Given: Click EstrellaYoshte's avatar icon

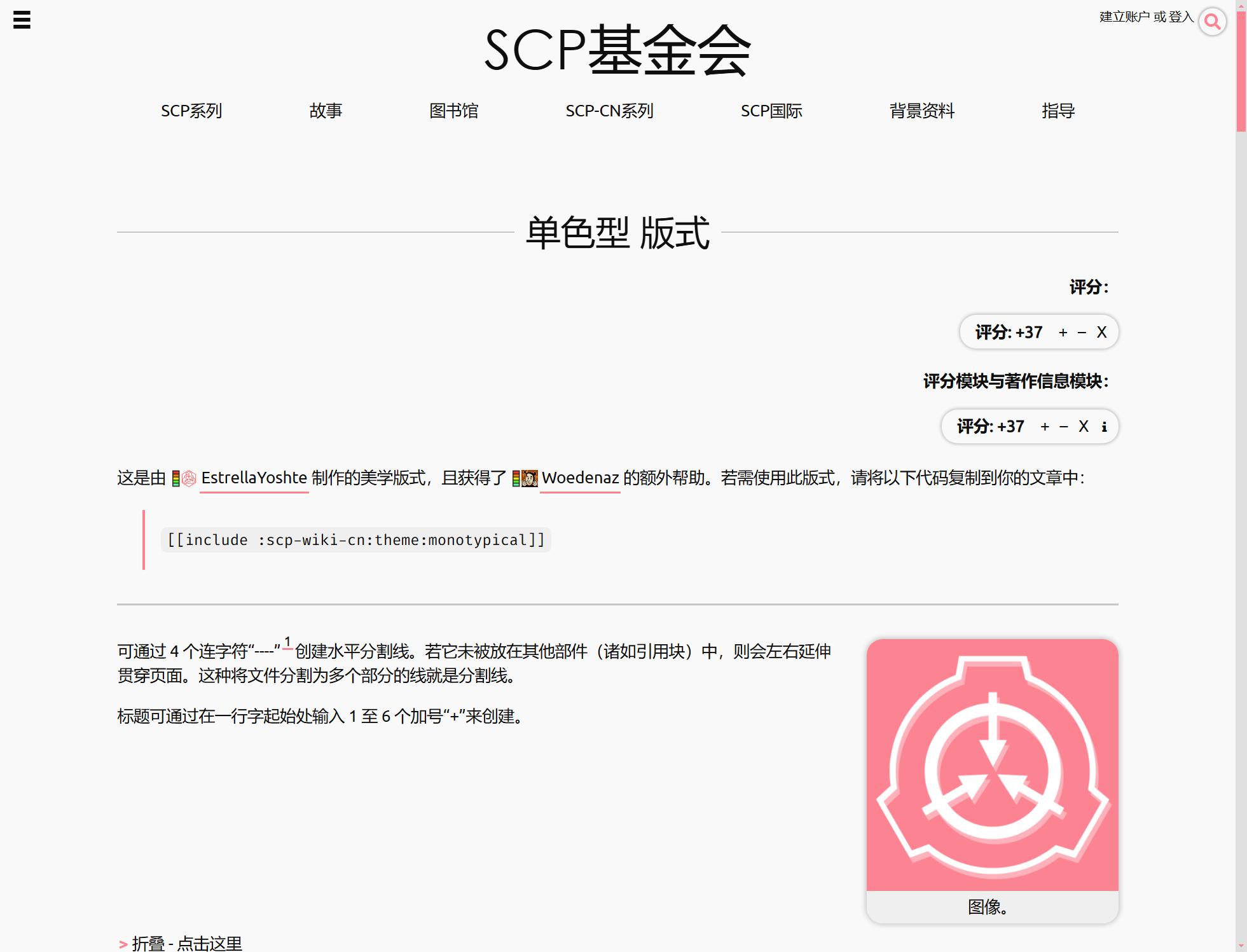Looking at the screenshot, I should click(x=188, y=478).
